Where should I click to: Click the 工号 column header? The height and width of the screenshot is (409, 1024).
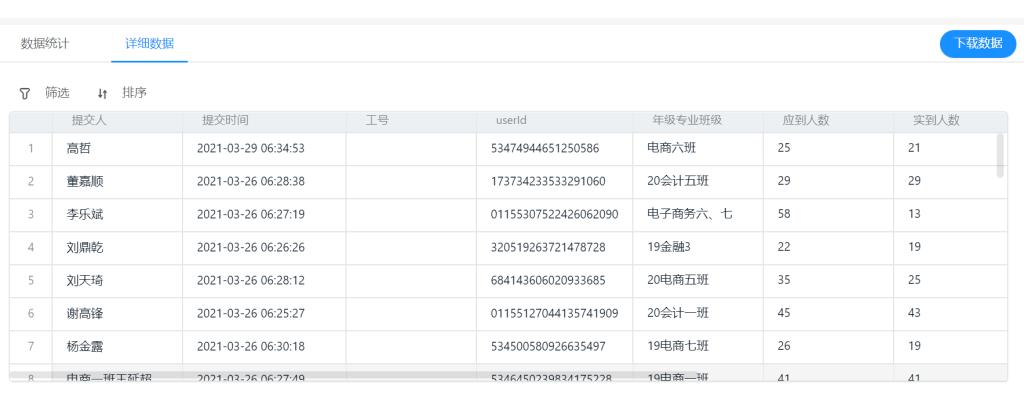377,120
